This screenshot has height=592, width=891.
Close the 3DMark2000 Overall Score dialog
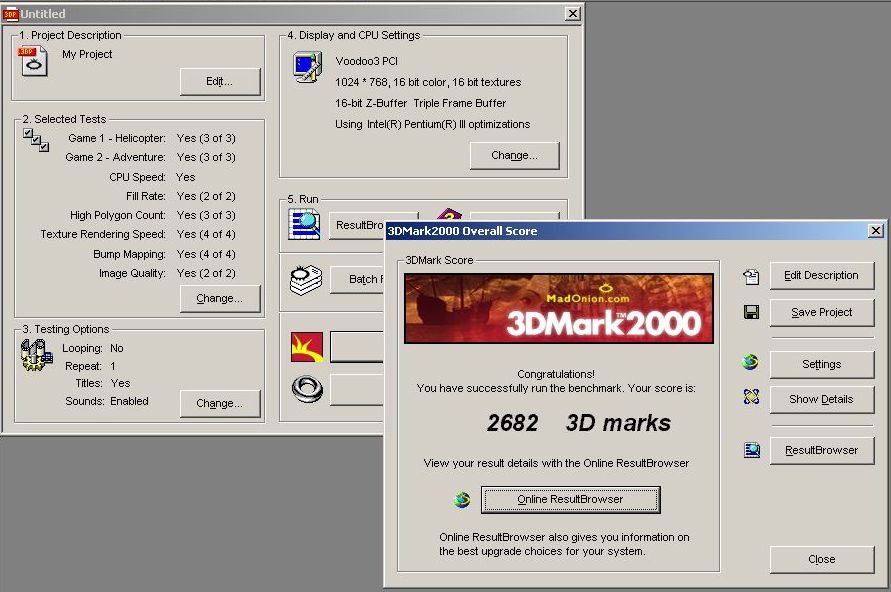click(876, 231)
